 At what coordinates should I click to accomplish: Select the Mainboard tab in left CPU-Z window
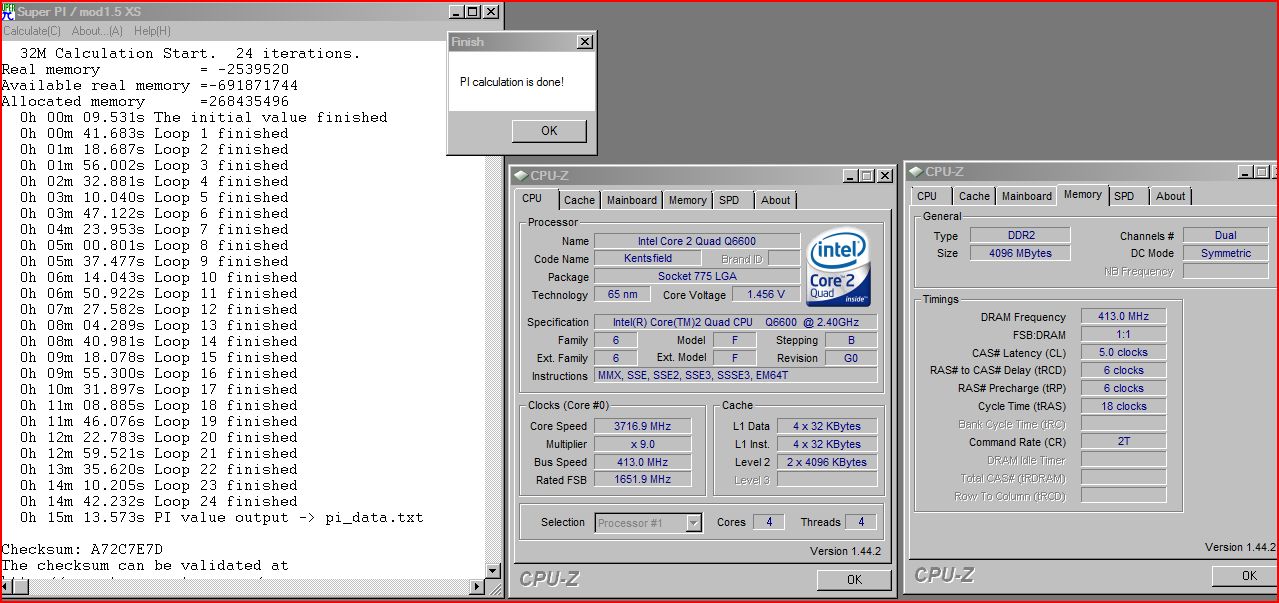coord(632,200)
